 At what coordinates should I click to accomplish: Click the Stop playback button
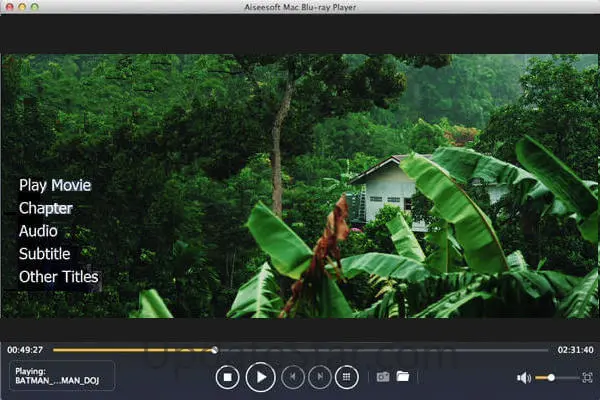pos(228,377)
